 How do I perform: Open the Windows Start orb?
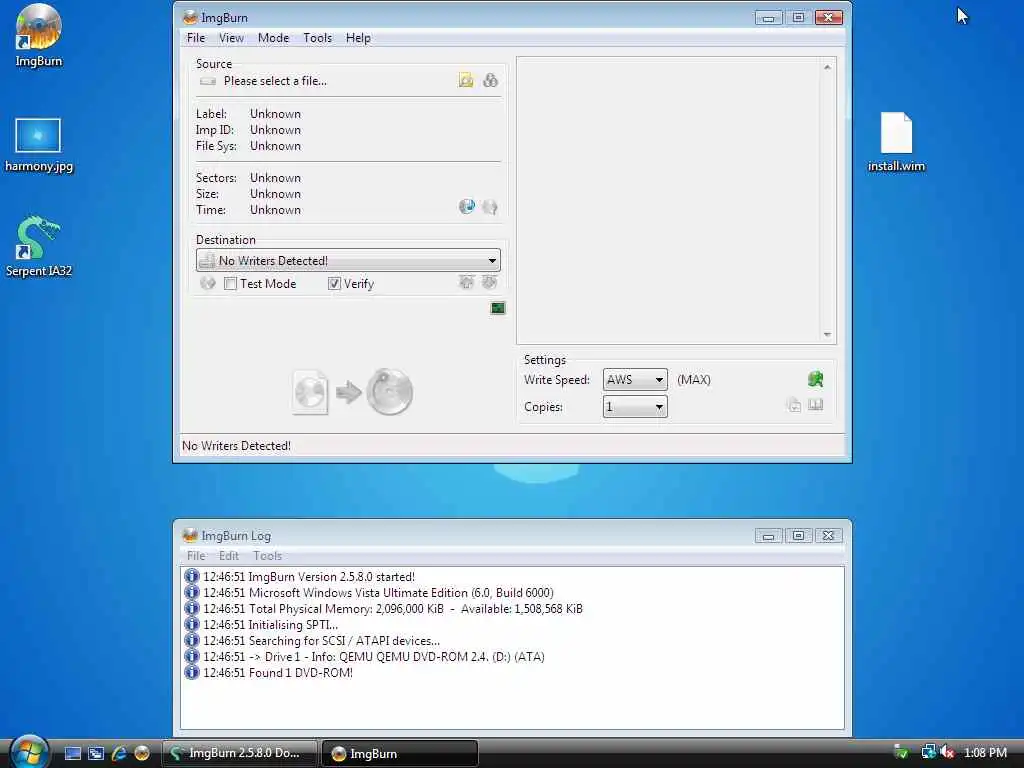[29, 752]
